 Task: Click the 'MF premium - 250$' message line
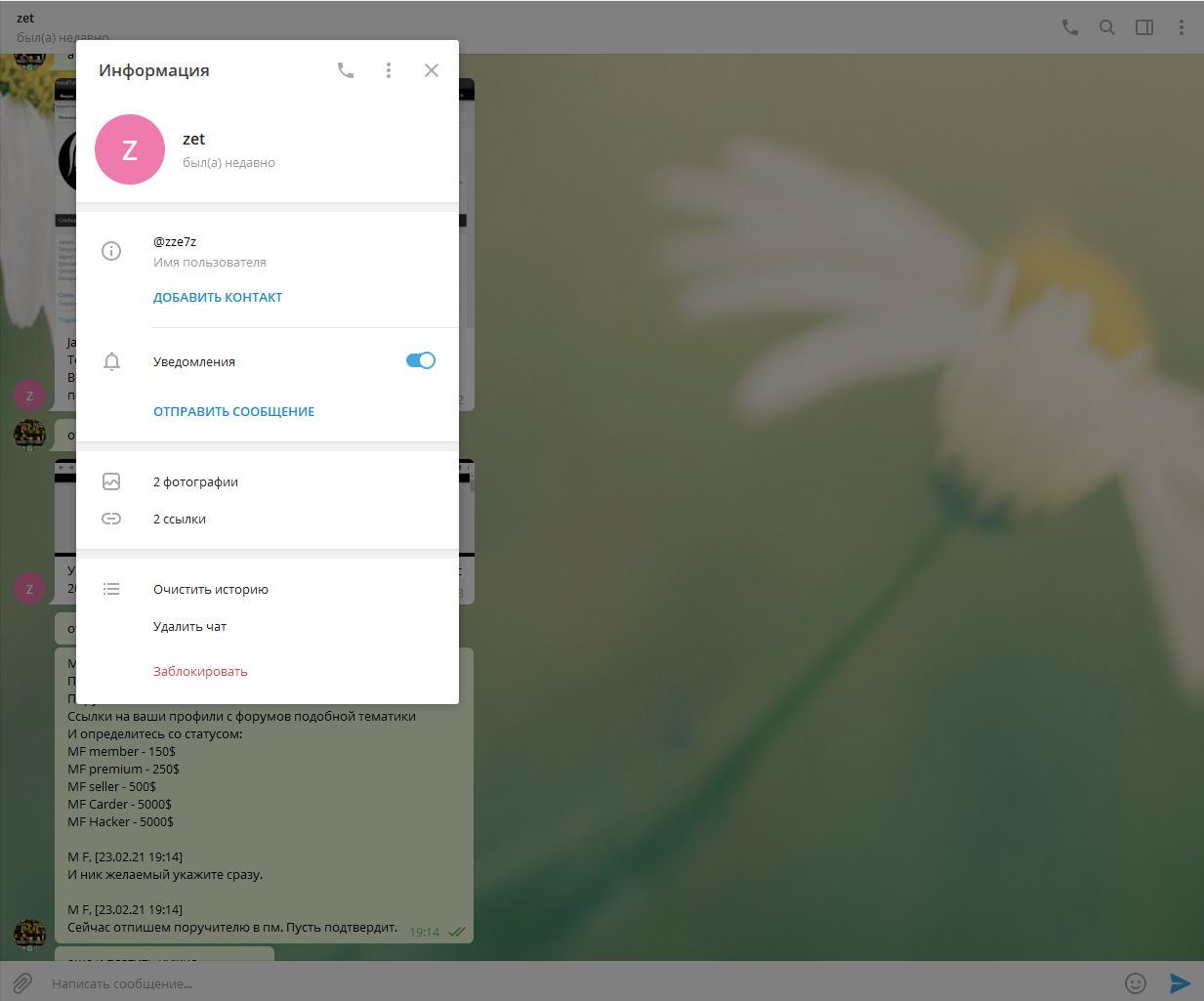point(123,769)
